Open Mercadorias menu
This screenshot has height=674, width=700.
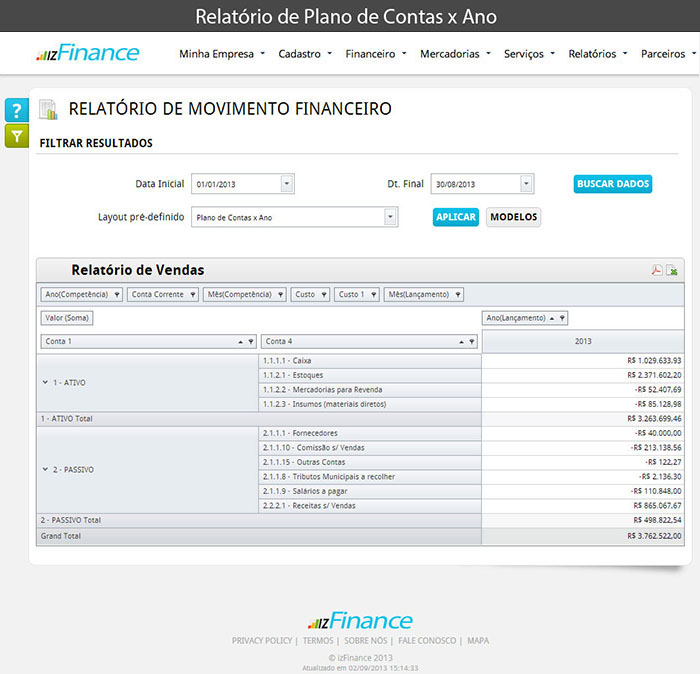pos(455,54)
